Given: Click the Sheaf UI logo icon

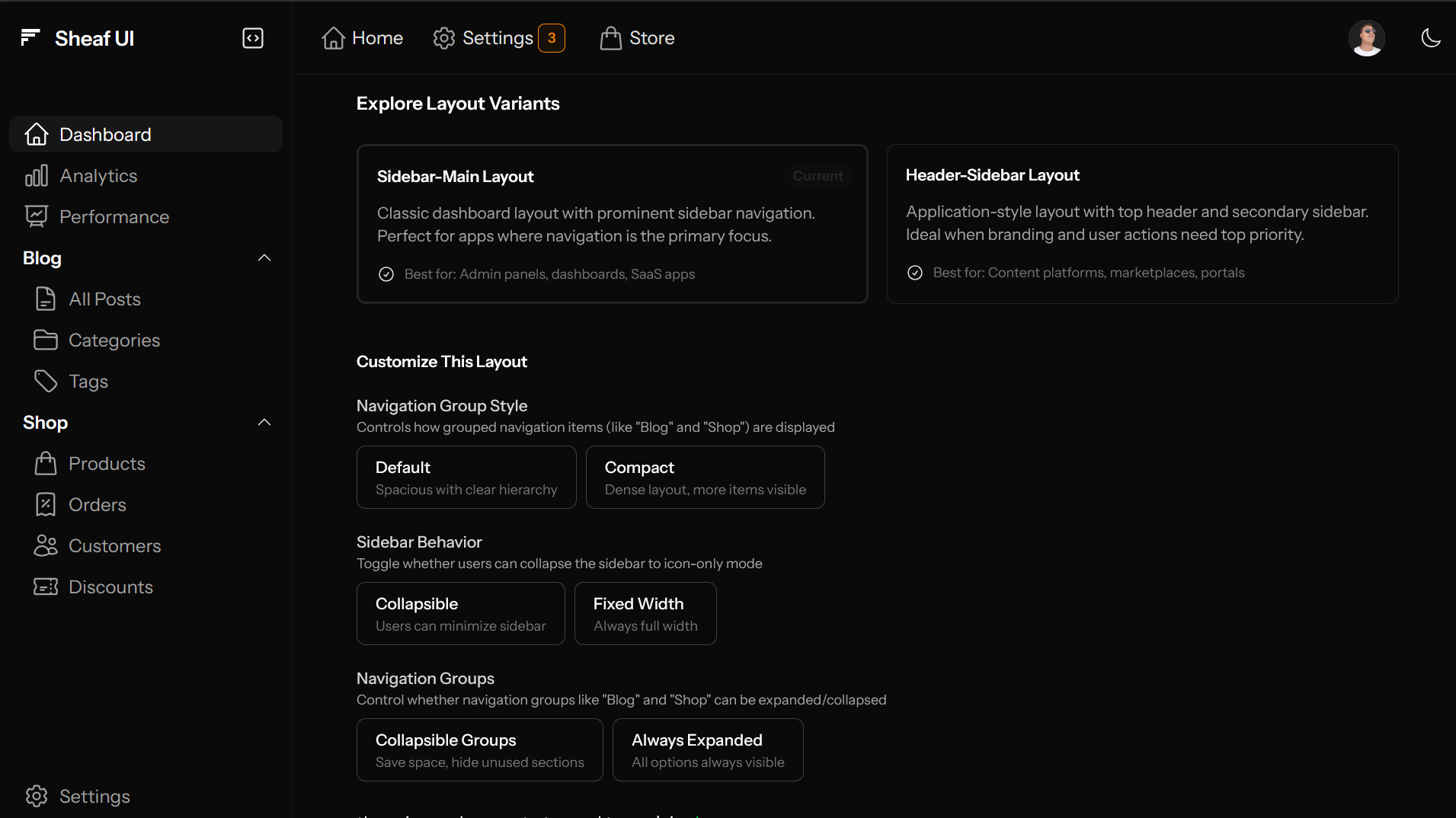Looking at the screenshot, I should pos(30,38).
